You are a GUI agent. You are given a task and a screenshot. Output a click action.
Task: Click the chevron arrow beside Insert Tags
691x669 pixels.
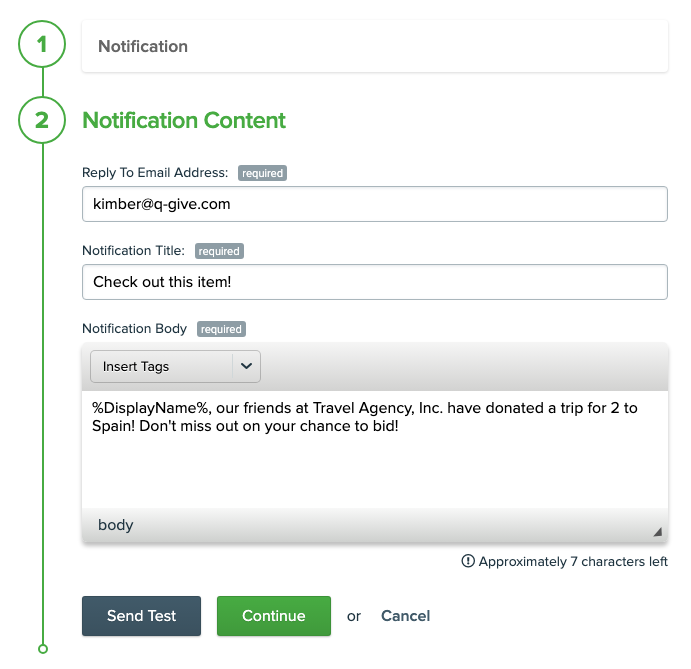[246, 367]
